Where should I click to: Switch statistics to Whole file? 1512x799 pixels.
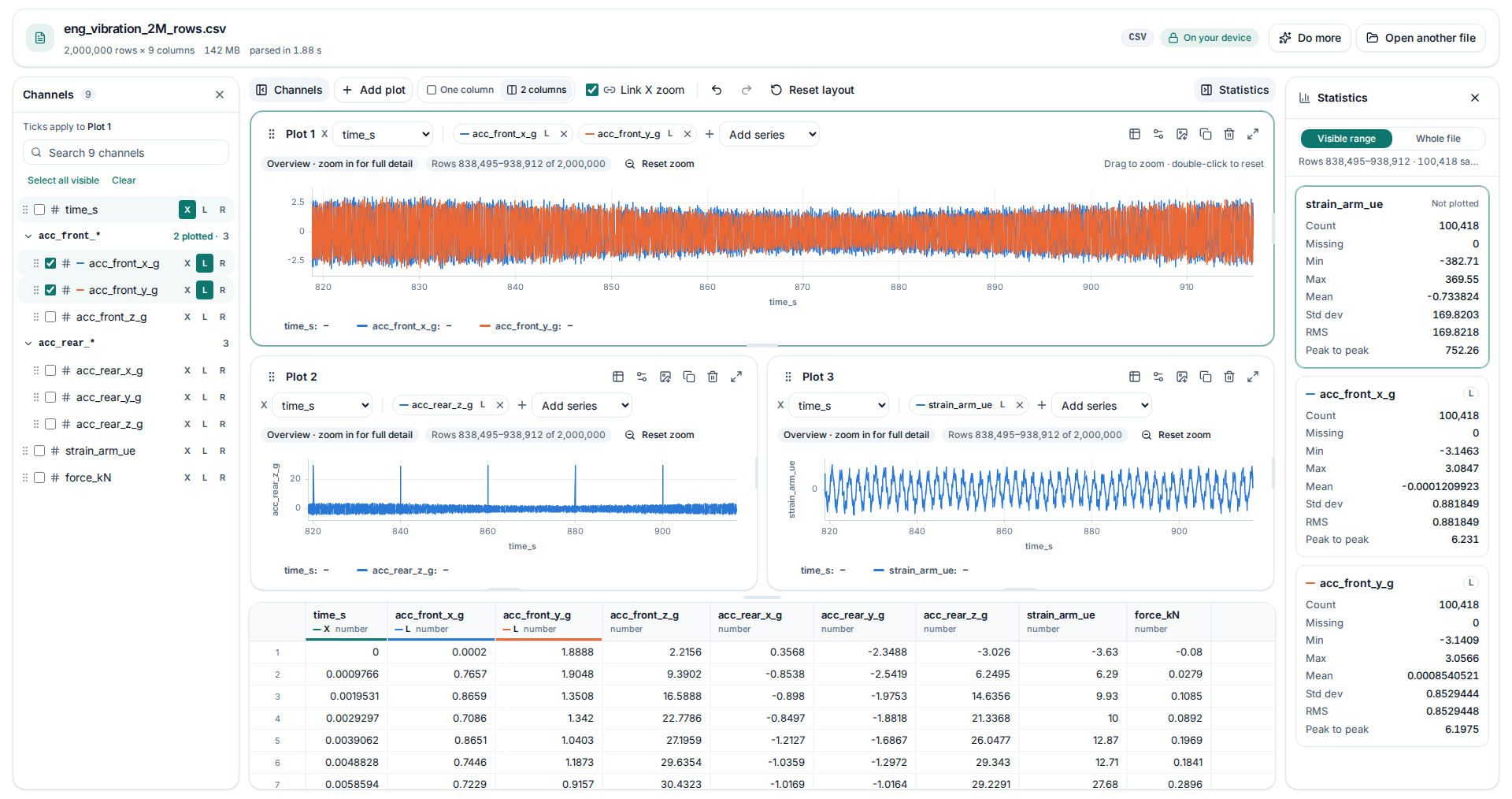click(1438, 139)
